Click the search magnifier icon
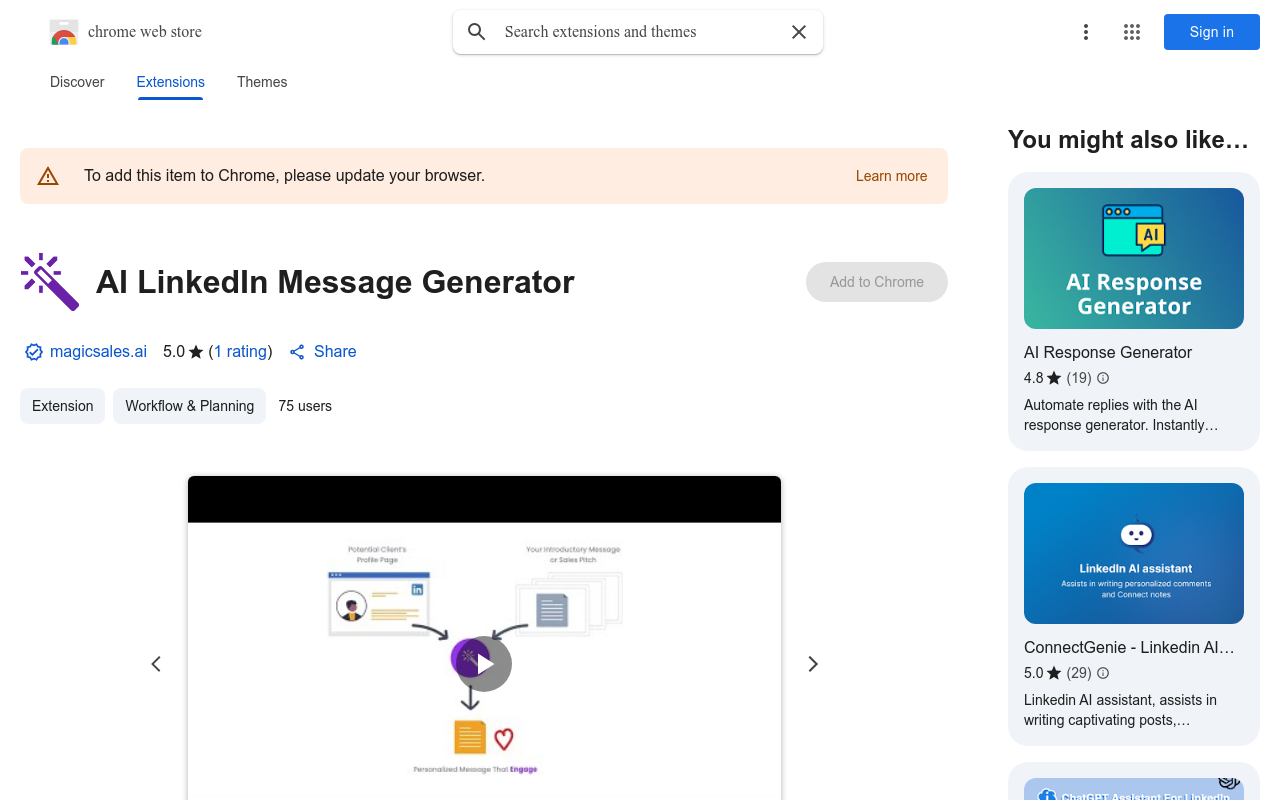 click(x=477, y=32)
